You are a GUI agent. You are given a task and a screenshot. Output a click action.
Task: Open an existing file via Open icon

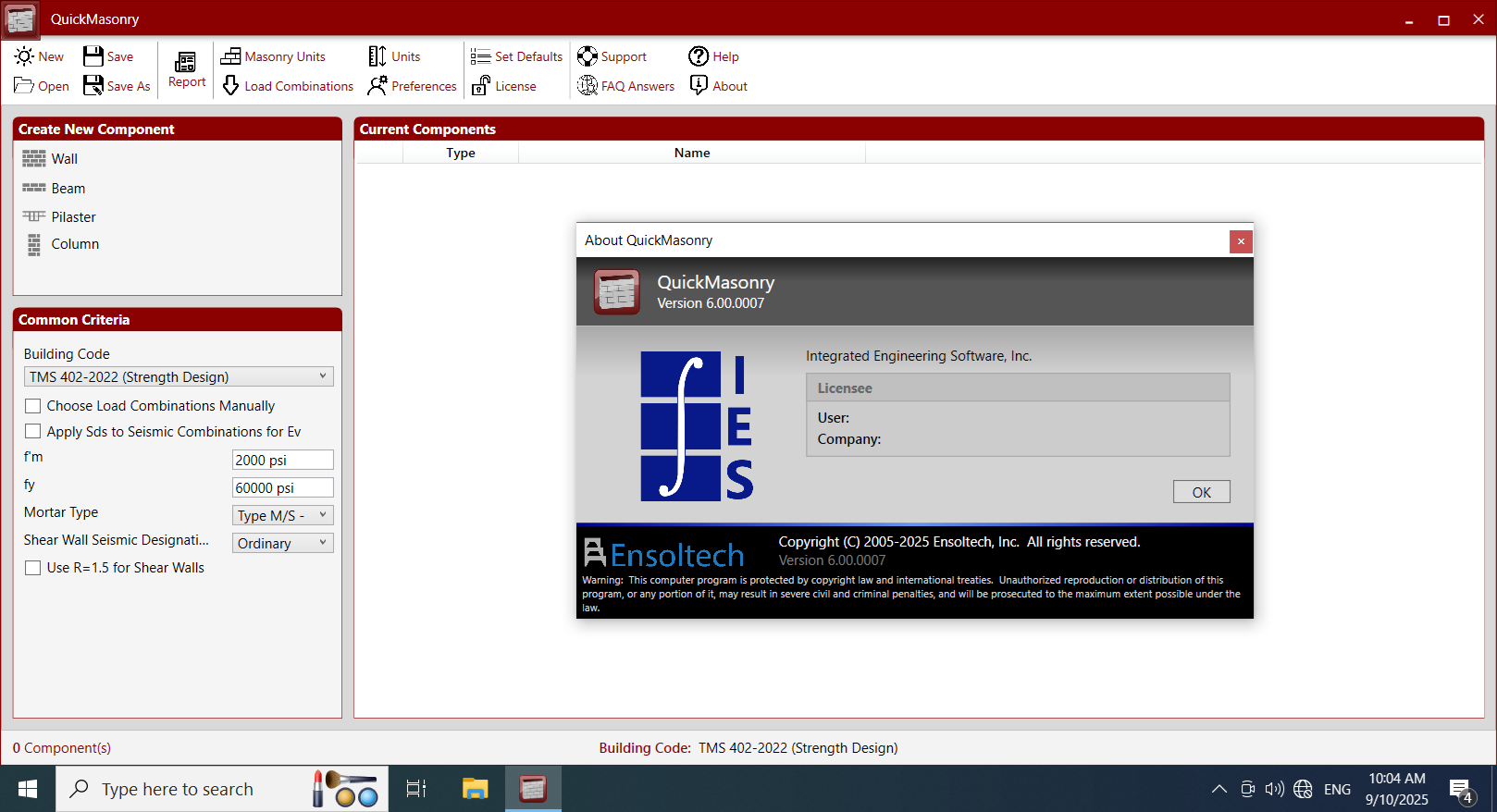25,86
